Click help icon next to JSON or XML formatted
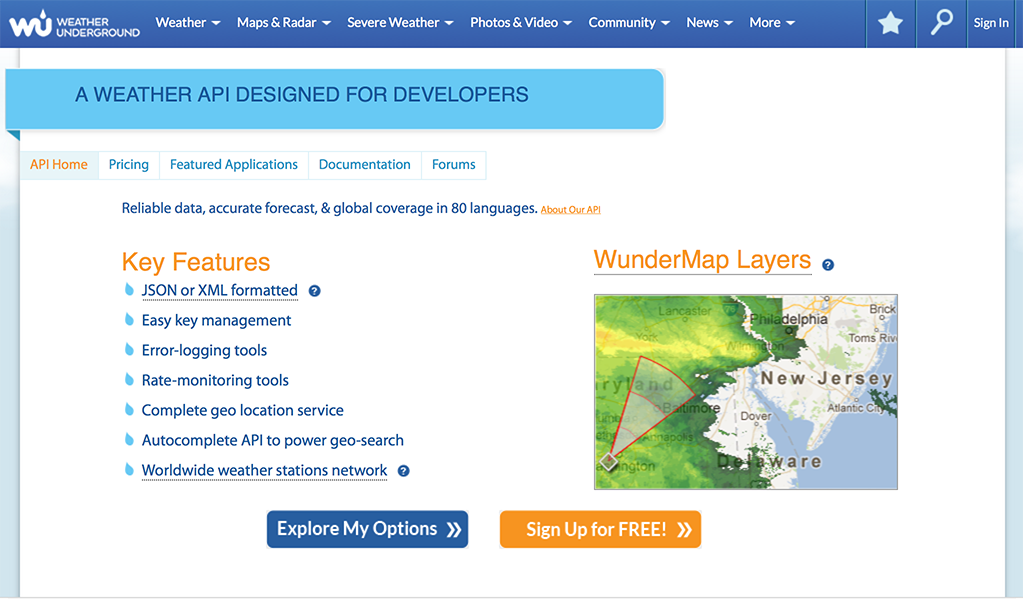Screen dimensions: 1023x599 click(314, 291)
